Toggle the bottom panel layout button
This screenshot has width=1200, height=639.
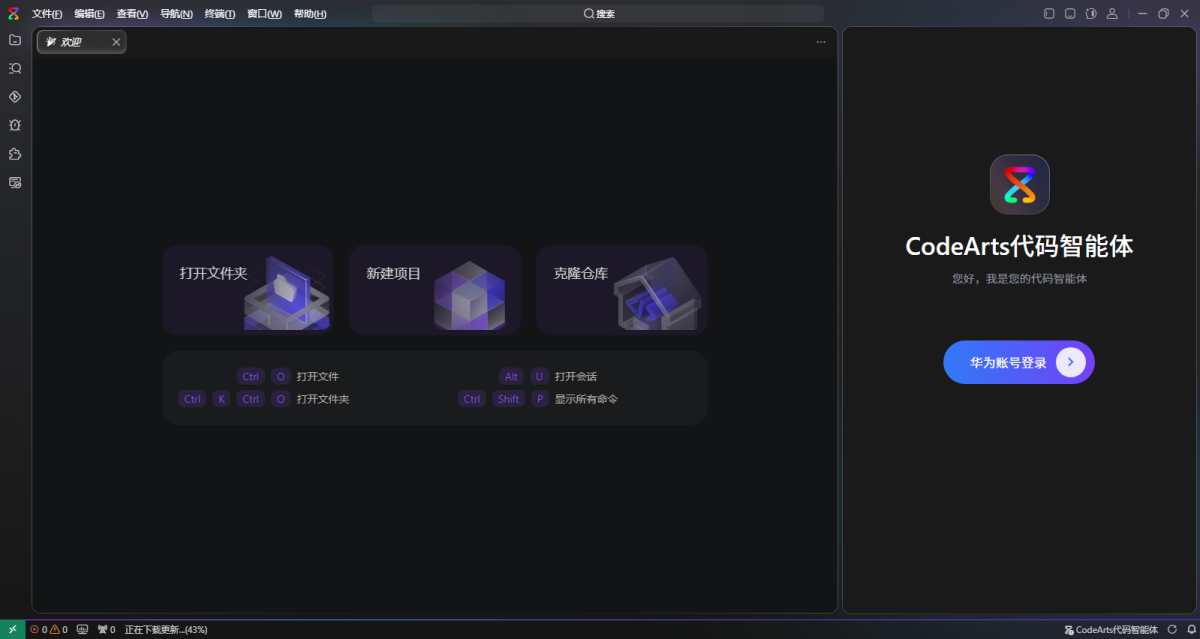[x=1070, y=14]
